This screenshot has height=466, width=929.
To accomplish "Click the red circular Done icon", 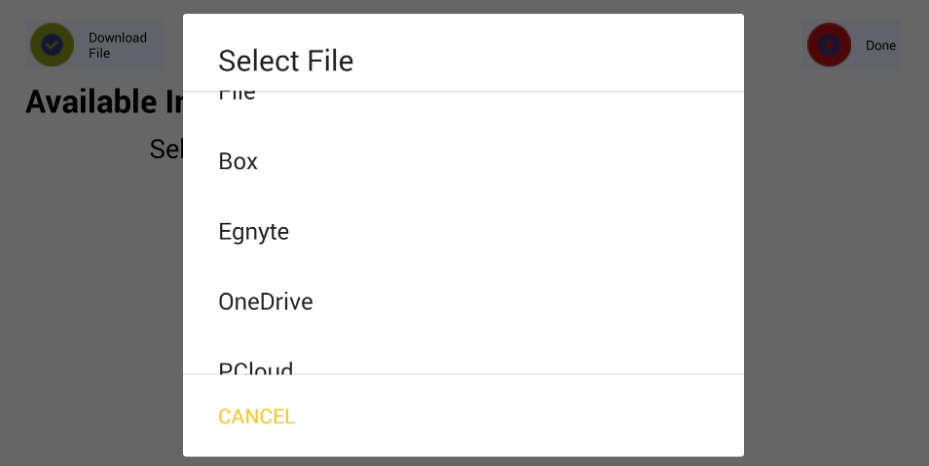I will coord(829,45).
